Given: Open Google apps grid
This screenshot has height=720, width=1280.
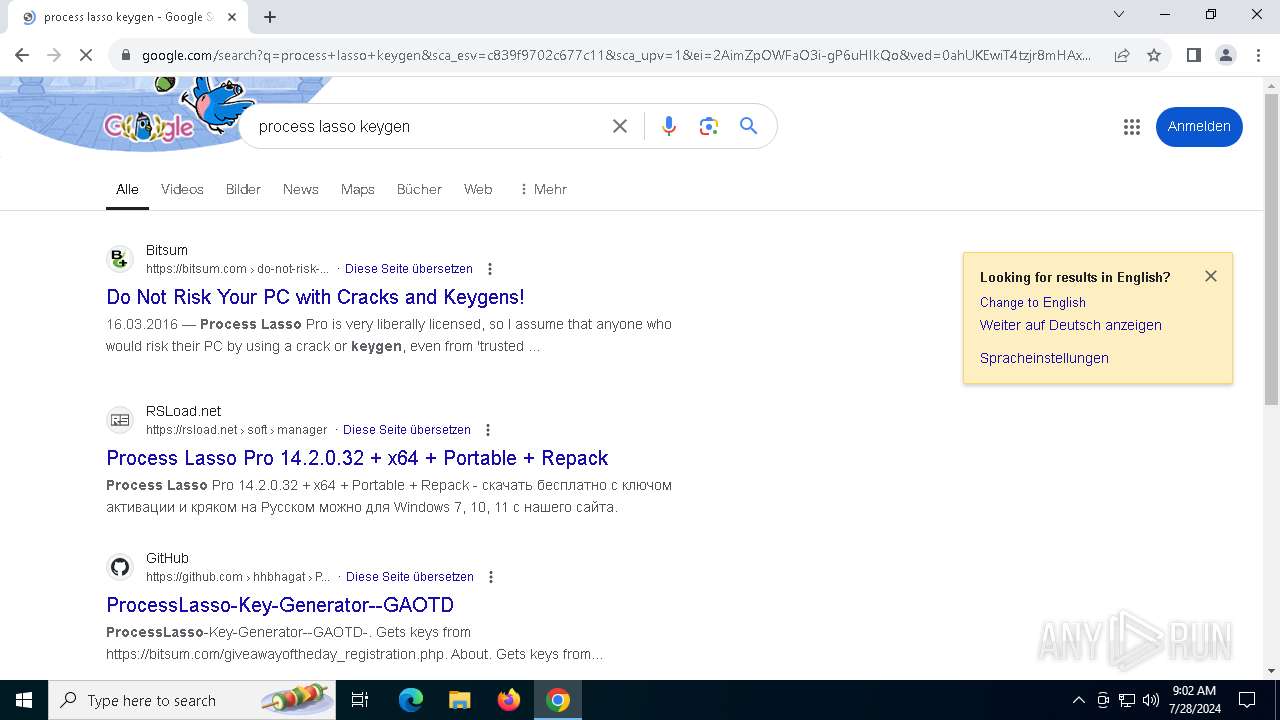Looking at the screenshot, I should tap(1132, 127).
